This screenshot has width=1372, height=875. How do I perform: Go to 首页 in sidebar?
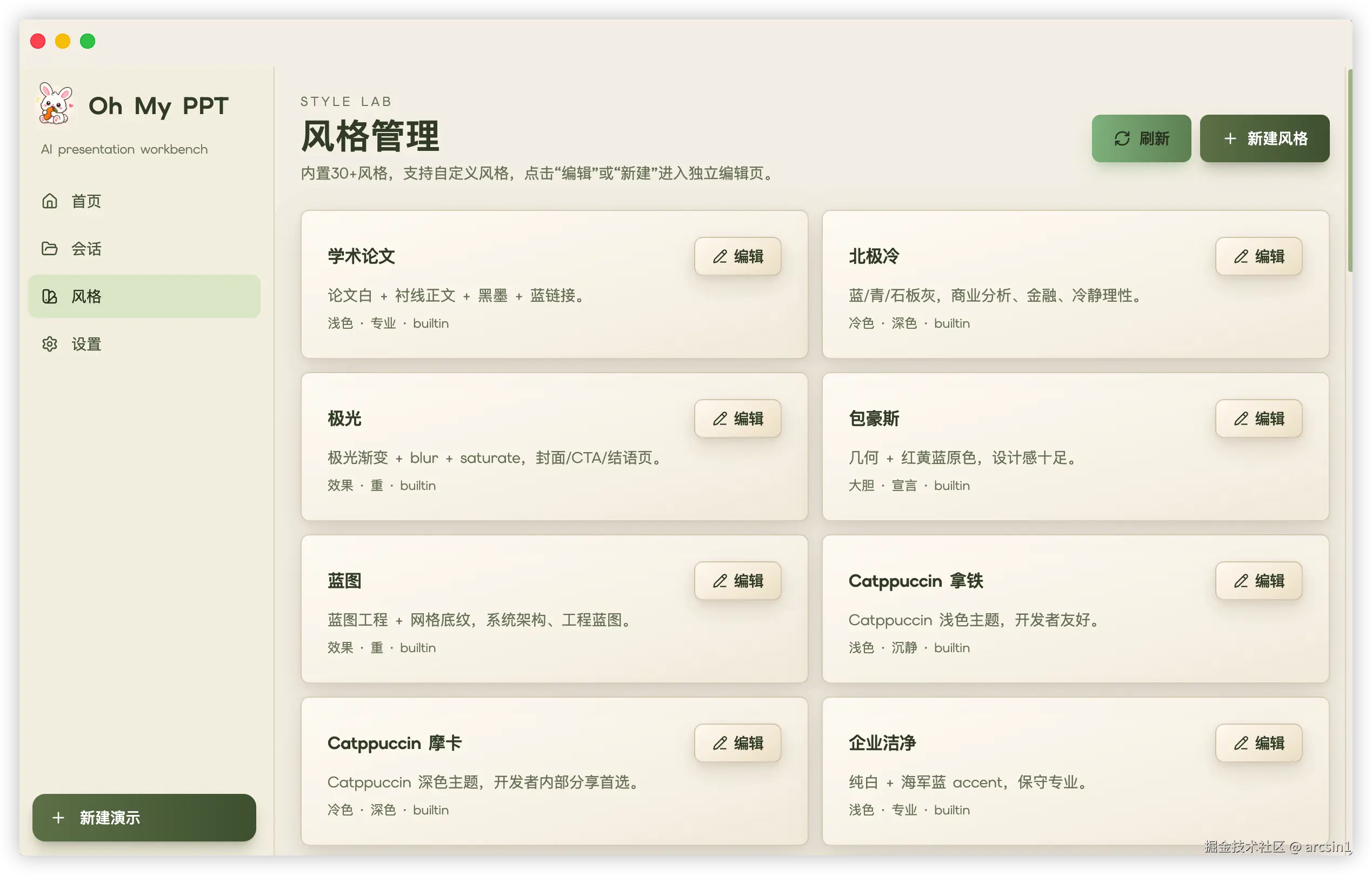pyautogui.click(x=85, y=201)
